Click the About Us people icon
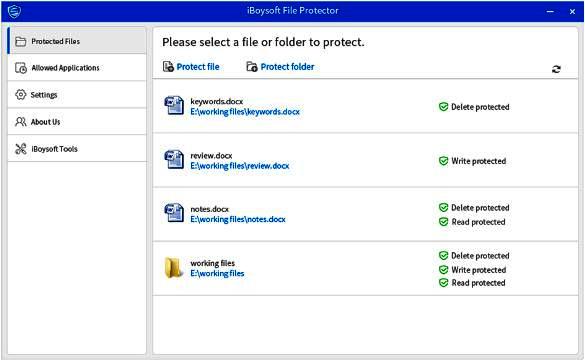The image size is (585, 361). [x=21, y=122]
